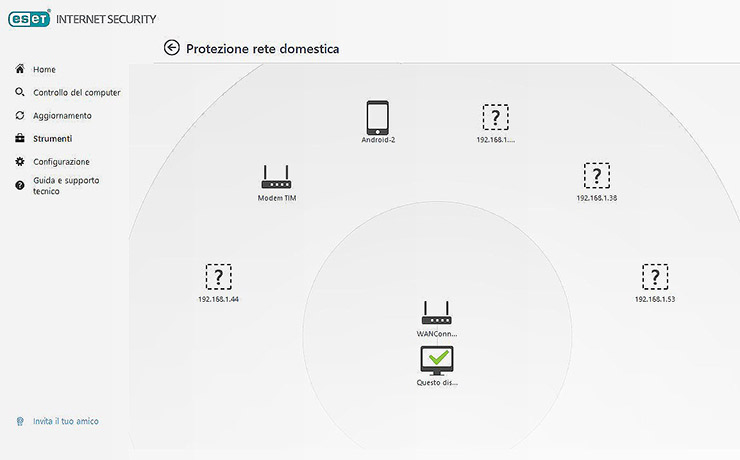Click the Android-2 device label
The height and width of the screenshot is (460, 740).
(378, 140)
